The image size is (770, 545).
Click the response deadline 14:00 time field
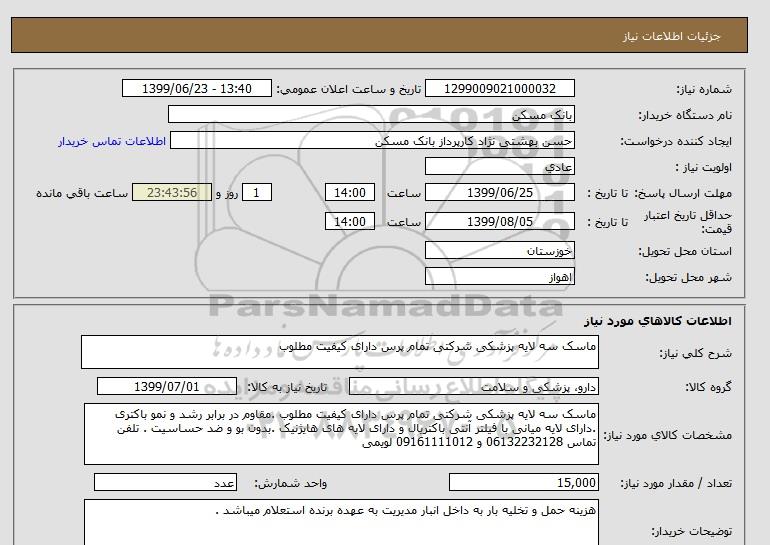(351, 193)
